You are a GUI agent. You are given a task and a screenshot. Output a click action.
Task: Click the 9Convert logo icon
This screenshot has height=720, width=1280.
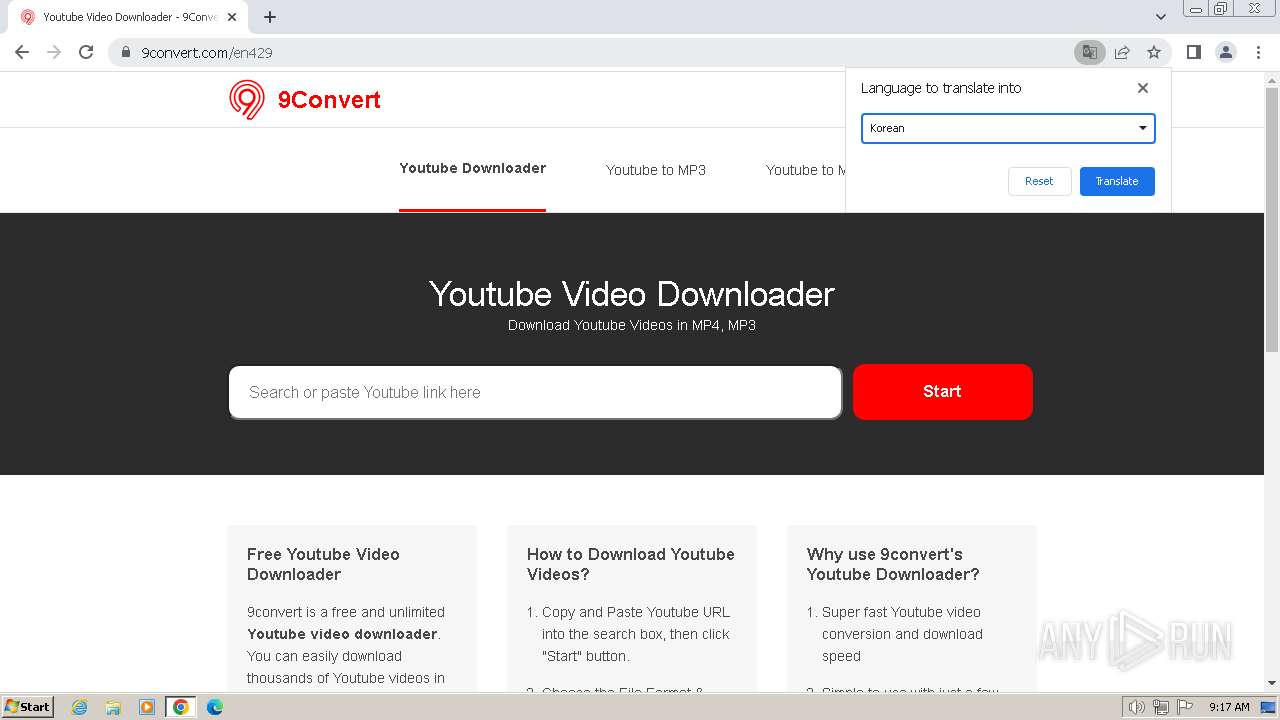pyautogui.click(x=247, y=100)
